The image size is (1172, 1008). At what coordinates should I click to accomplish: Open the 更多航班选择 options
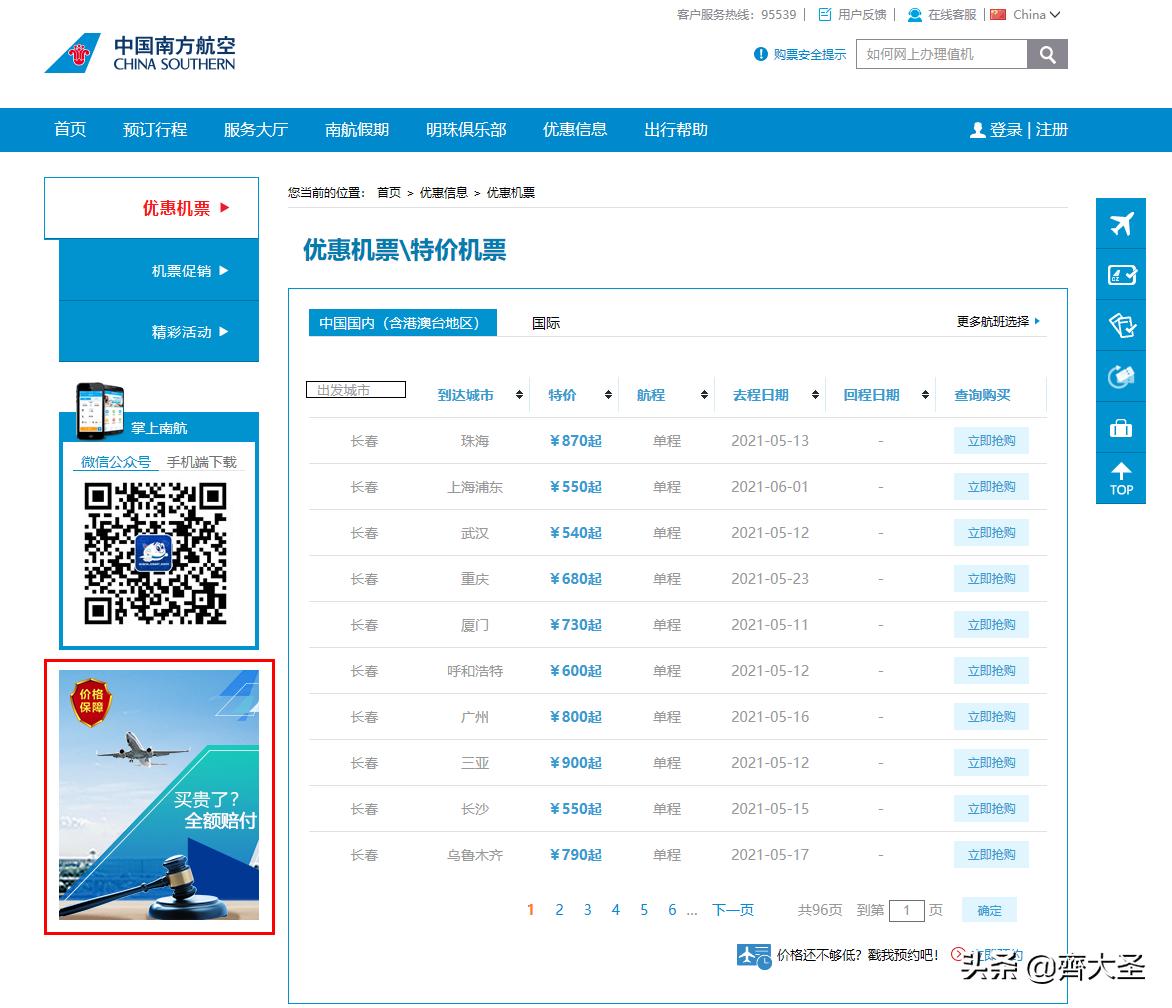tap(996, 322)
